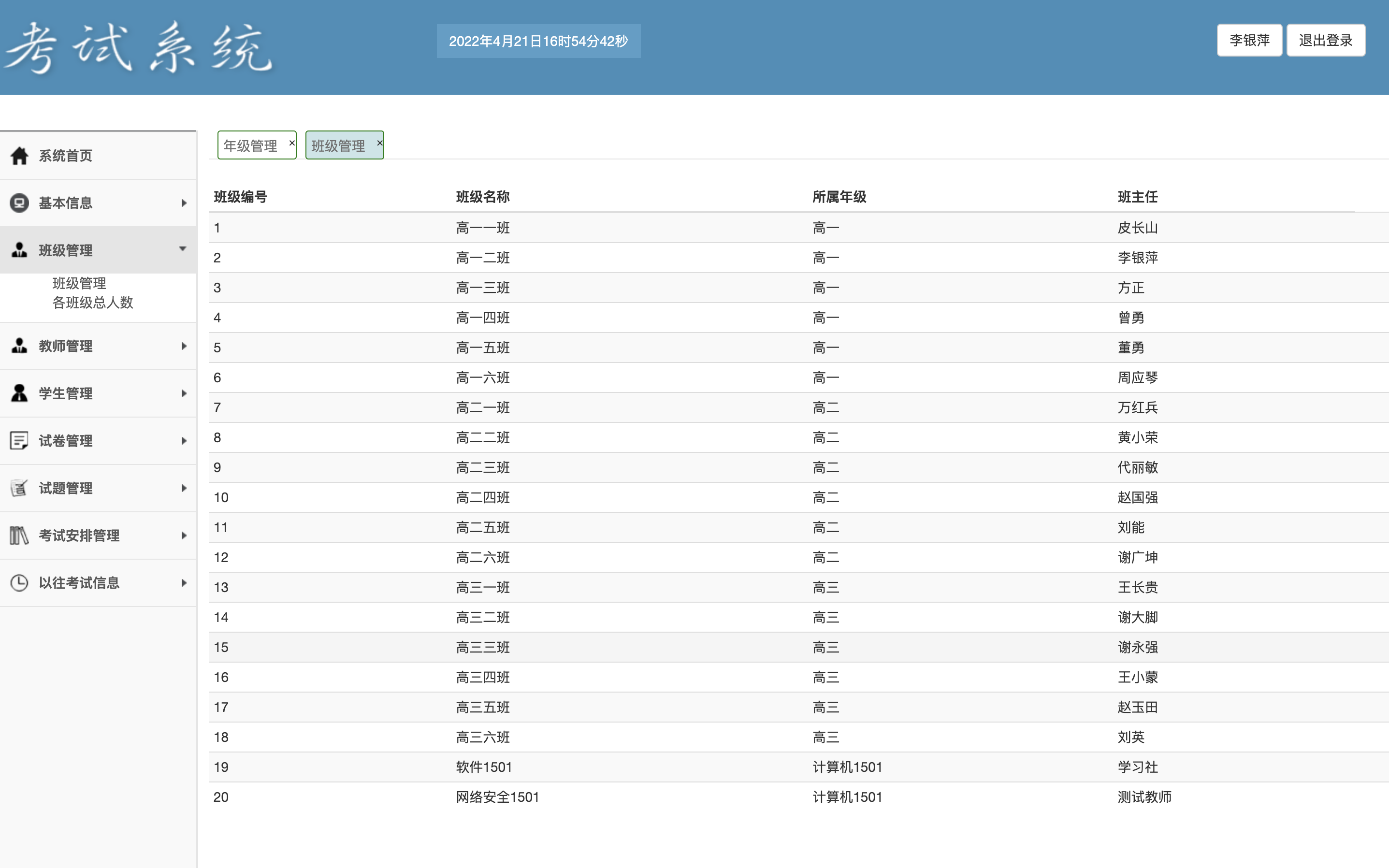Image resolution: width=1389 pixels, height=868 pixels.
Task: Open 试卷管理 via its document icon
Action: pyautogui.click(x=19, y=440)
